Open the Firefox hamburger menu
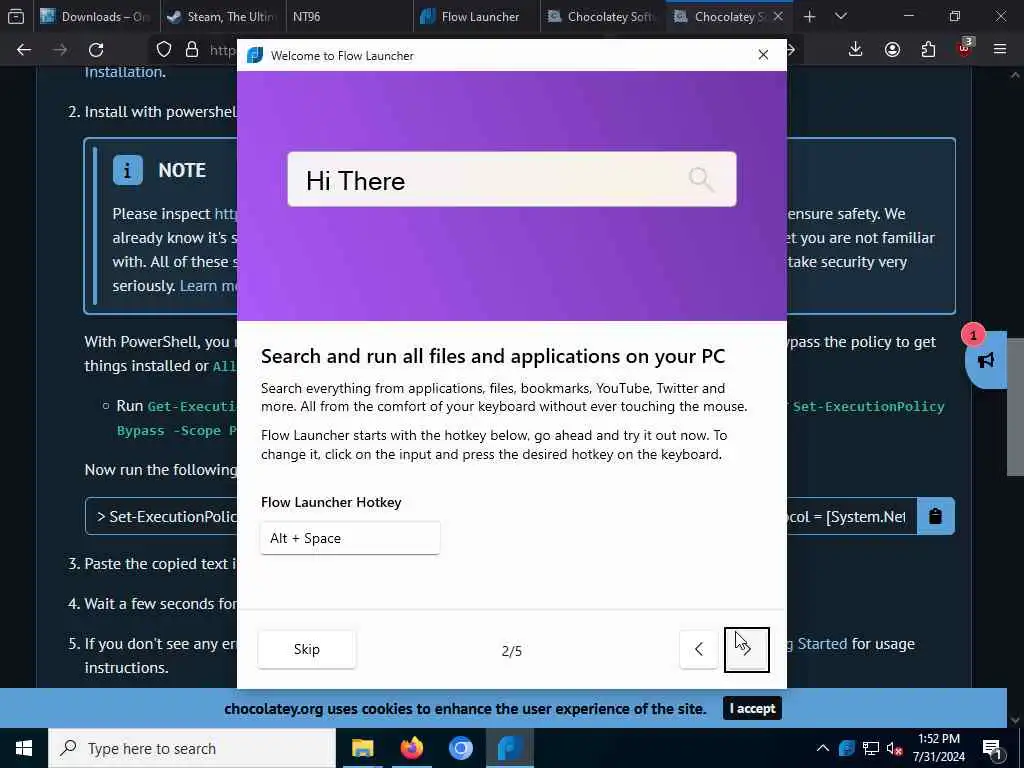1024x768 pixels. (1000, 50)
